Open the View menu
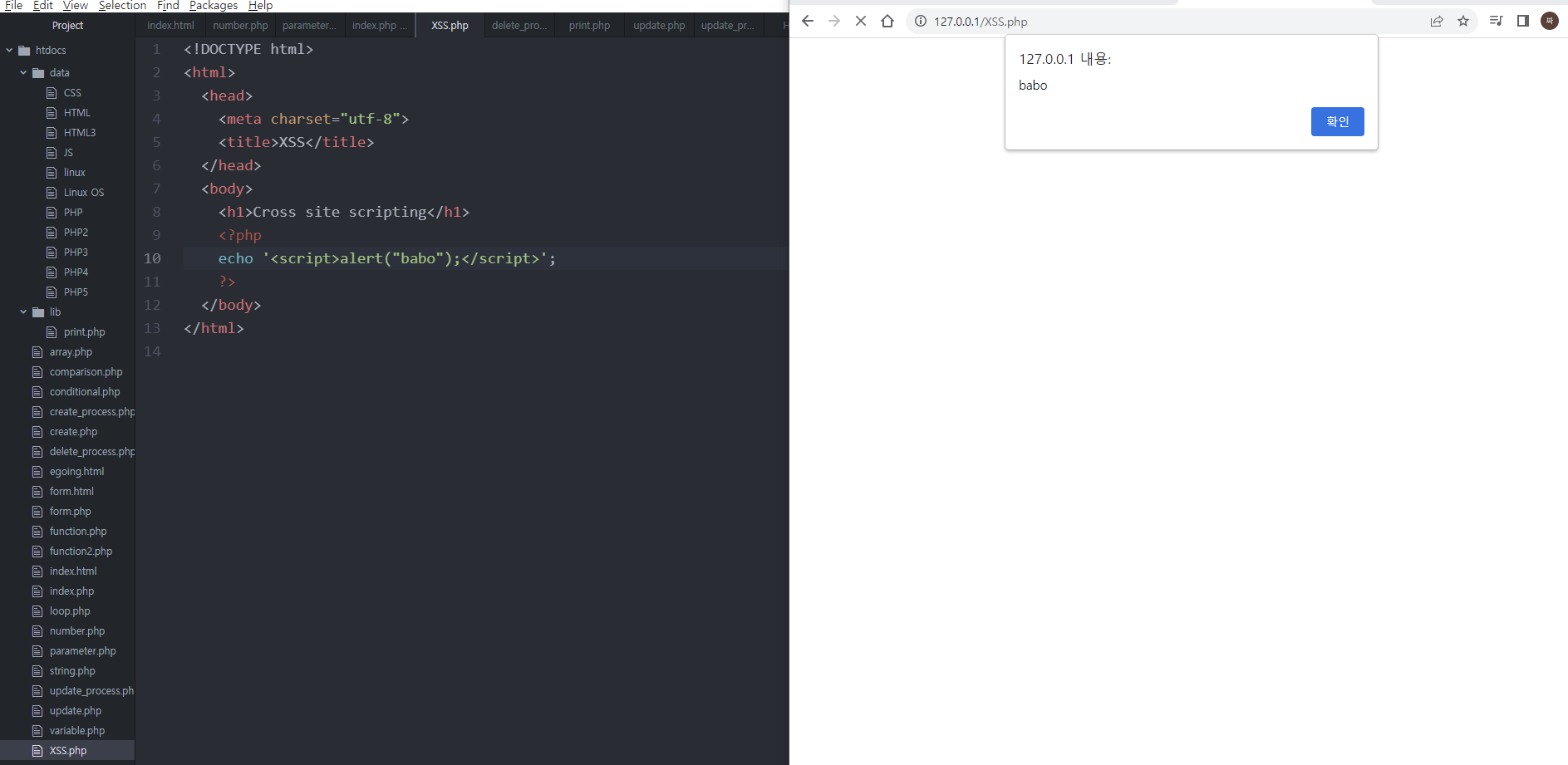1568x765 pixels. [76, 5]
